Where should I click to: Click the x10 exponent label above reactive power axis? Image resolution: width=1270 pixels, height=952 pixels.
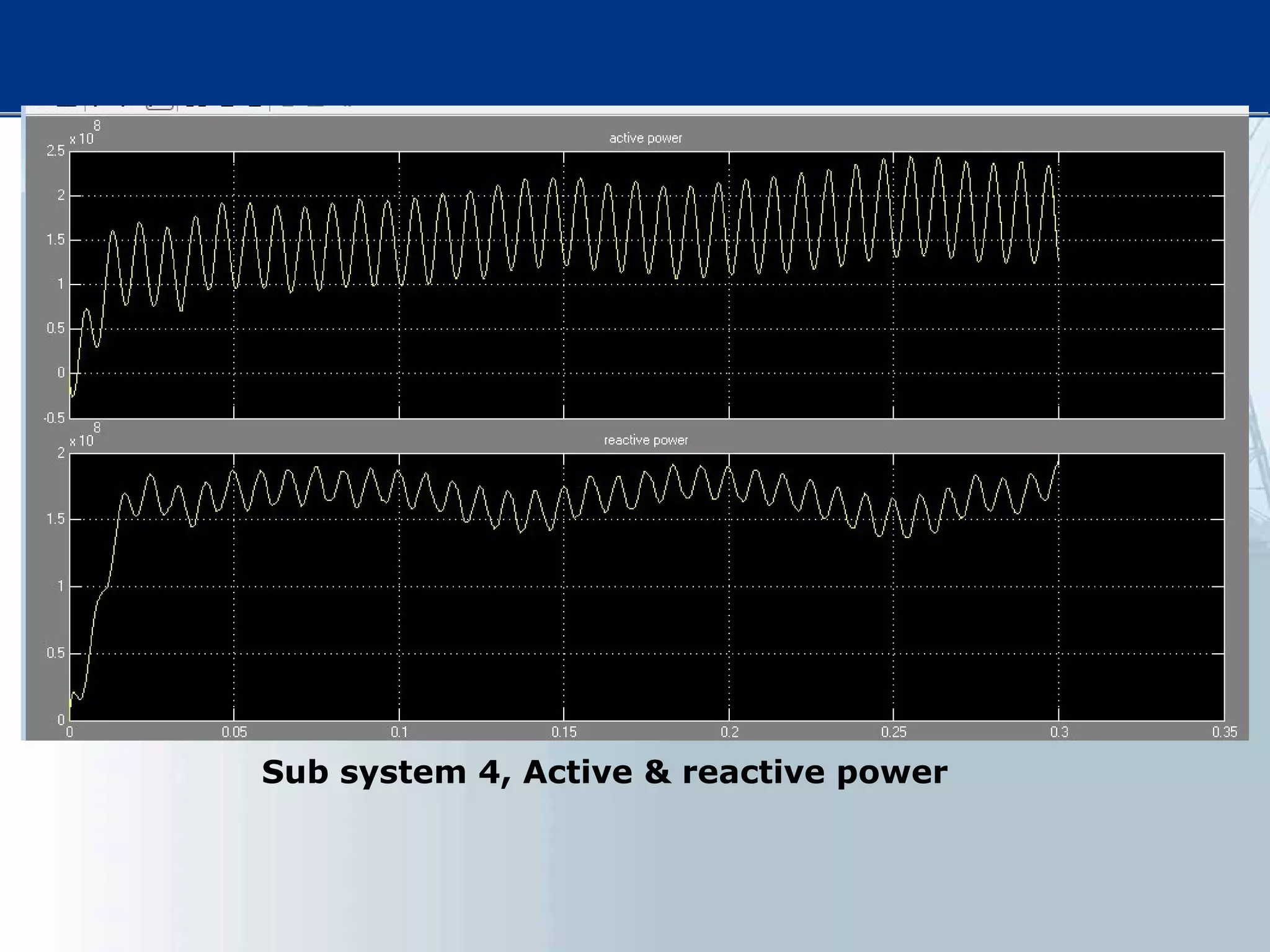pos(84,436)
